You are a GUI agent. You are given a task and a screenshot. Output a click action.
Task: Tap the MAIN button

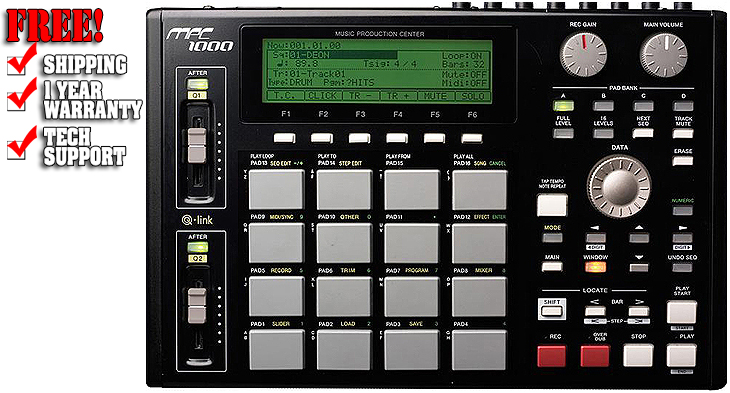point(552,267)
